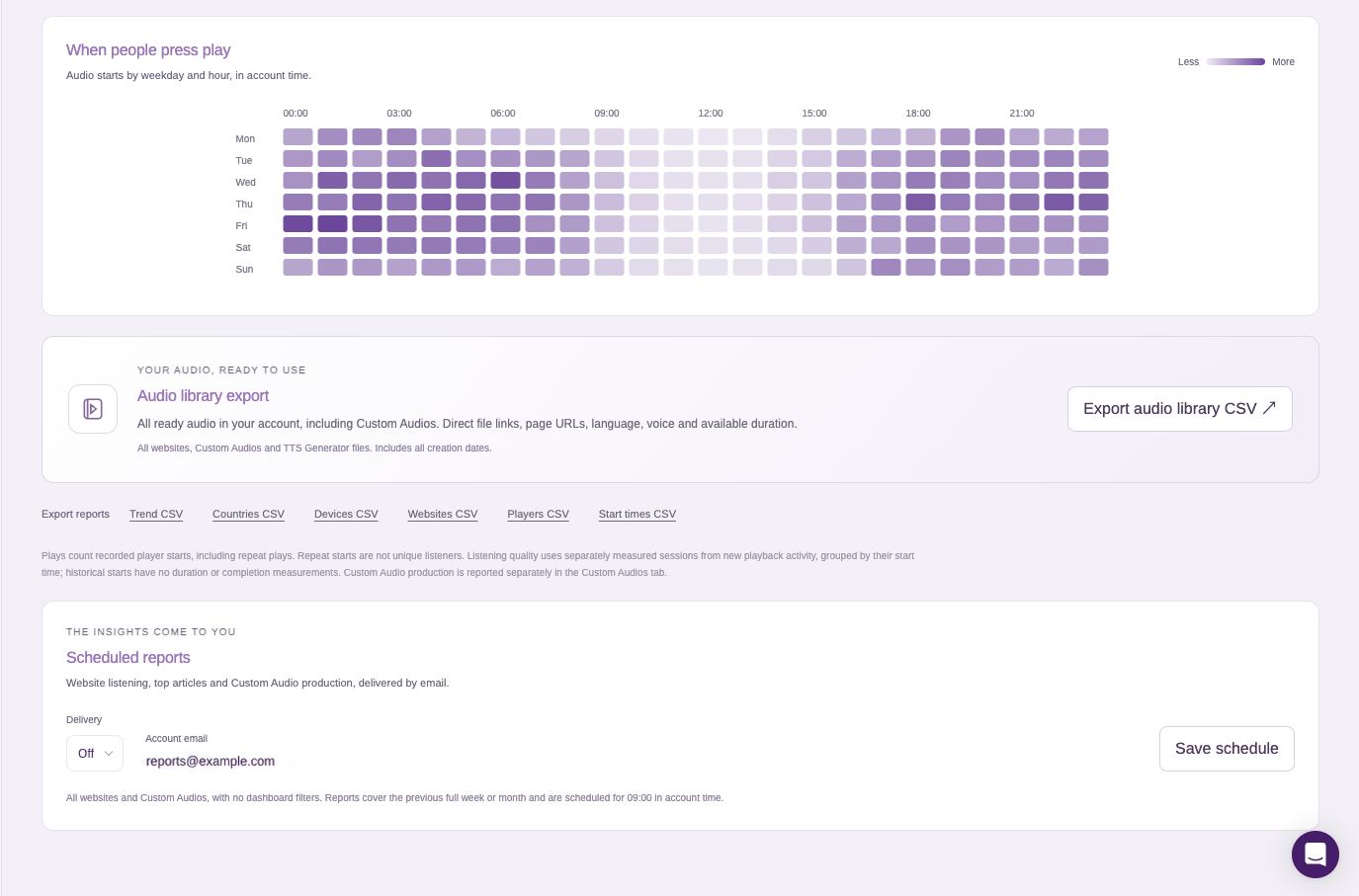The height and width of the screenshot is (896, 1359).
Task: Download the Players CSV report
Action: coord(538,515)
